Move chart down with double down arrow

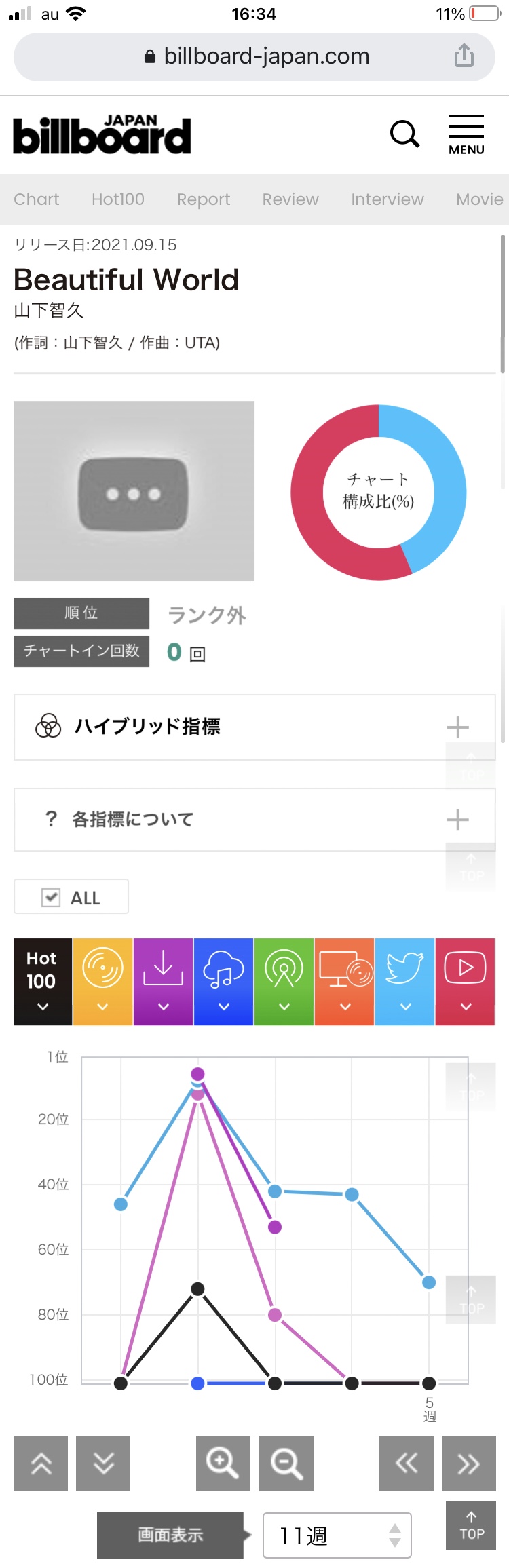tap(103, 1463)
